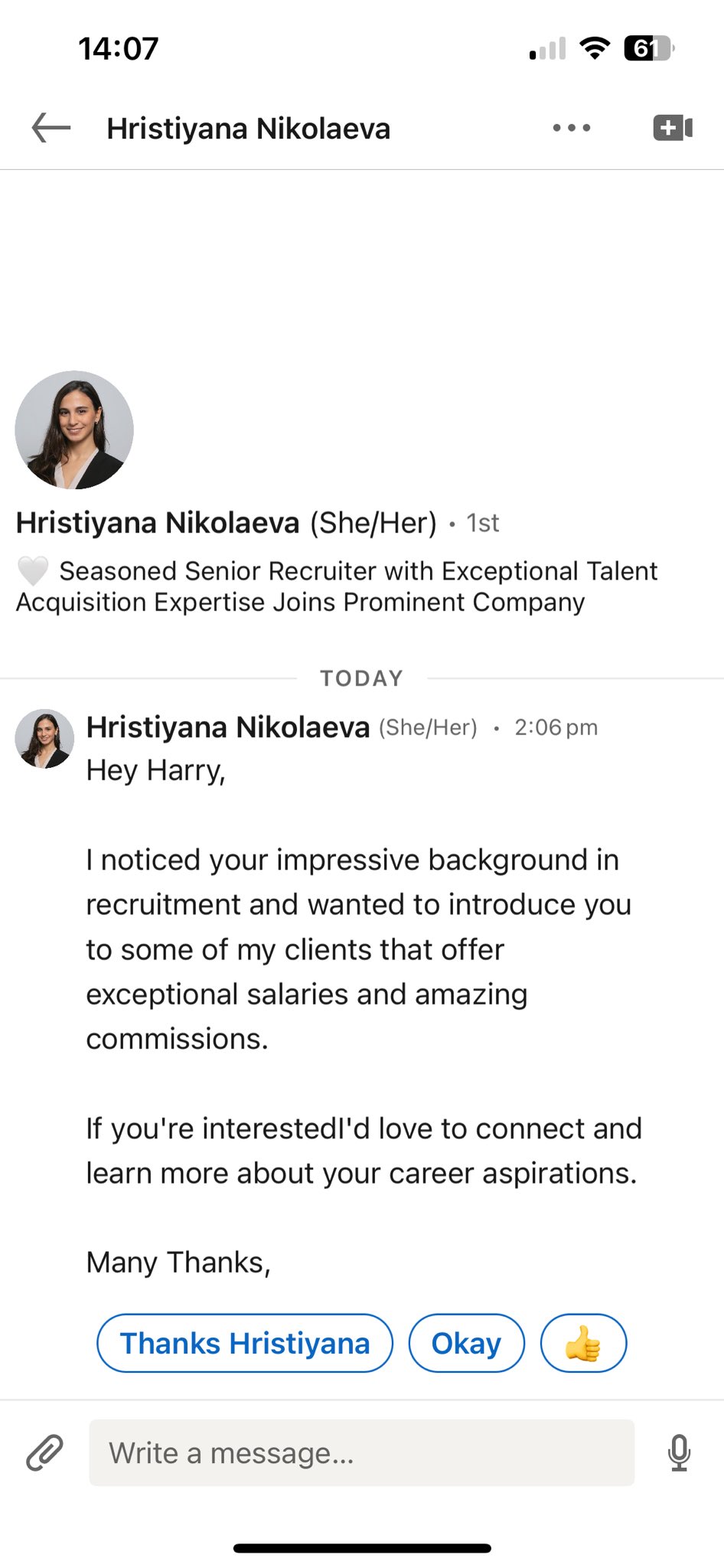
Task: Tap the white heart emoji in headline
Action: [33, 570]
